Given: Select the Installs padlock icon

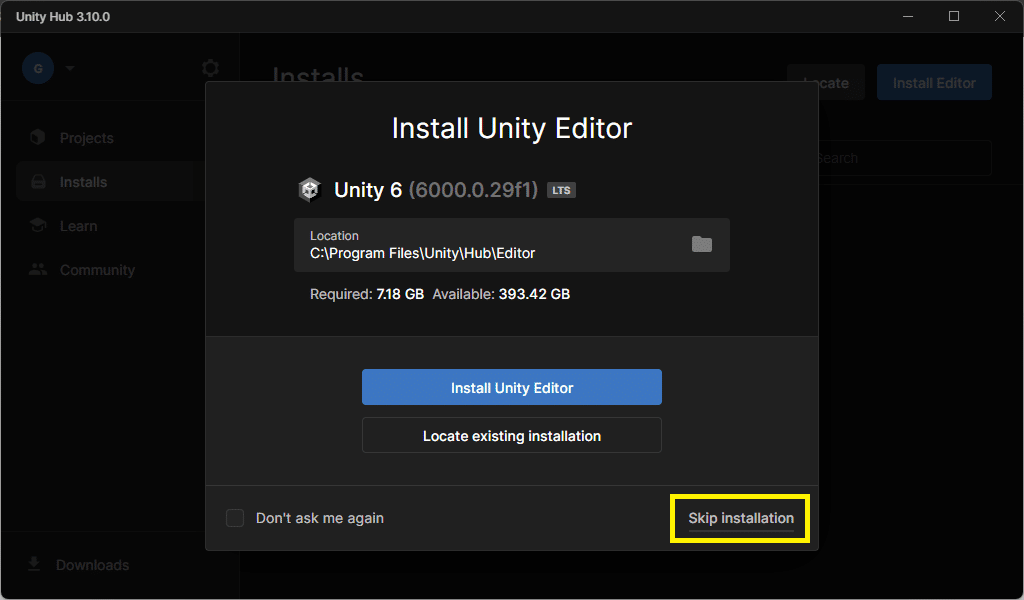Looking at the screenshot, I should (x=37, y=181).
